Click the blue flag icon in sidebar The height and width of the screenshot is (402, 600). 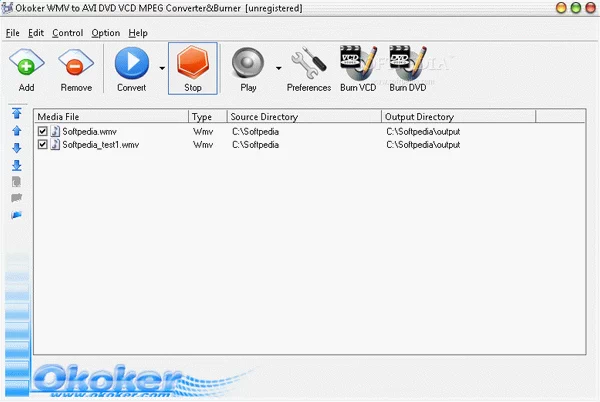pos(16,215)
